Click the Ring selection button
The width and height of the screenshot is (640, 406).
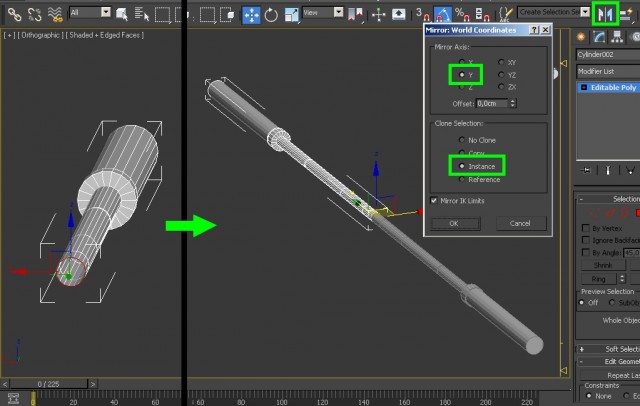(598, 279)
